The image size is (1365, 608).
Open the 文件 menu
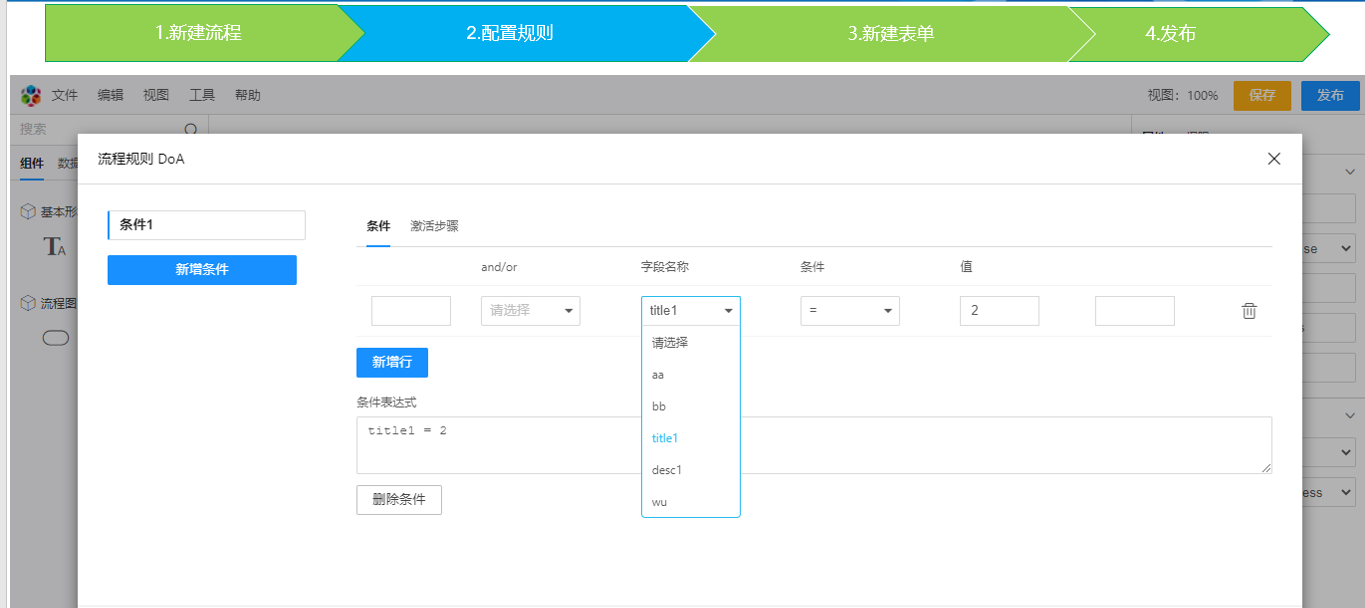[x=65, y=95]
